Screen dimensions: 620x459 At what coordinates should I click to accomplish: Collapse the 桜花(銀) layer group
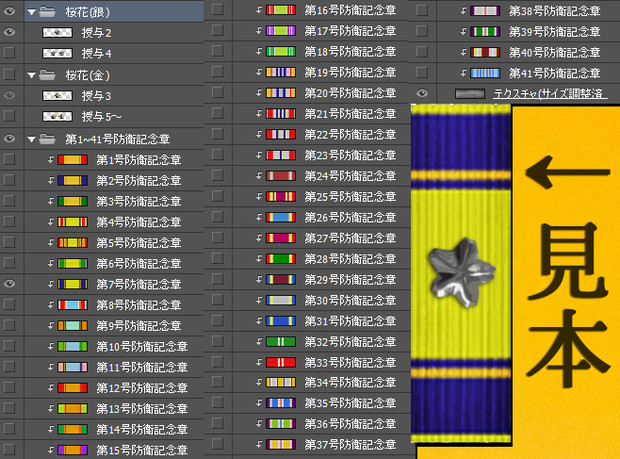(x=31, y=12)
